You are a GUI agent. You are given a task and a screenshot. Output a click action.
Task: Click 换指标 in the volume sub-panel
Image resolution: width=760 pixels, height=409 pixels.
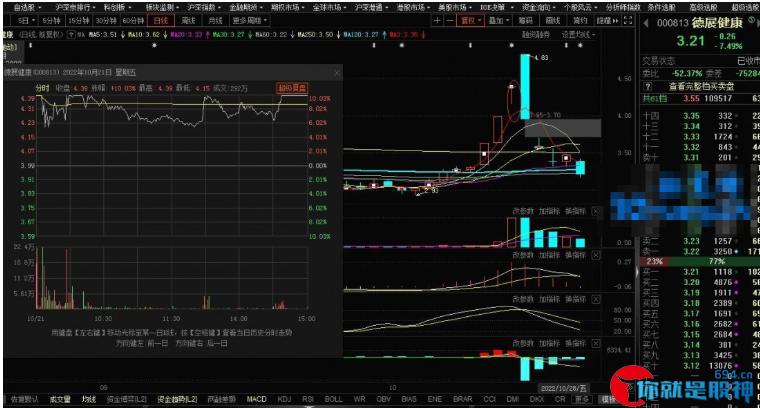coord(575,211)
